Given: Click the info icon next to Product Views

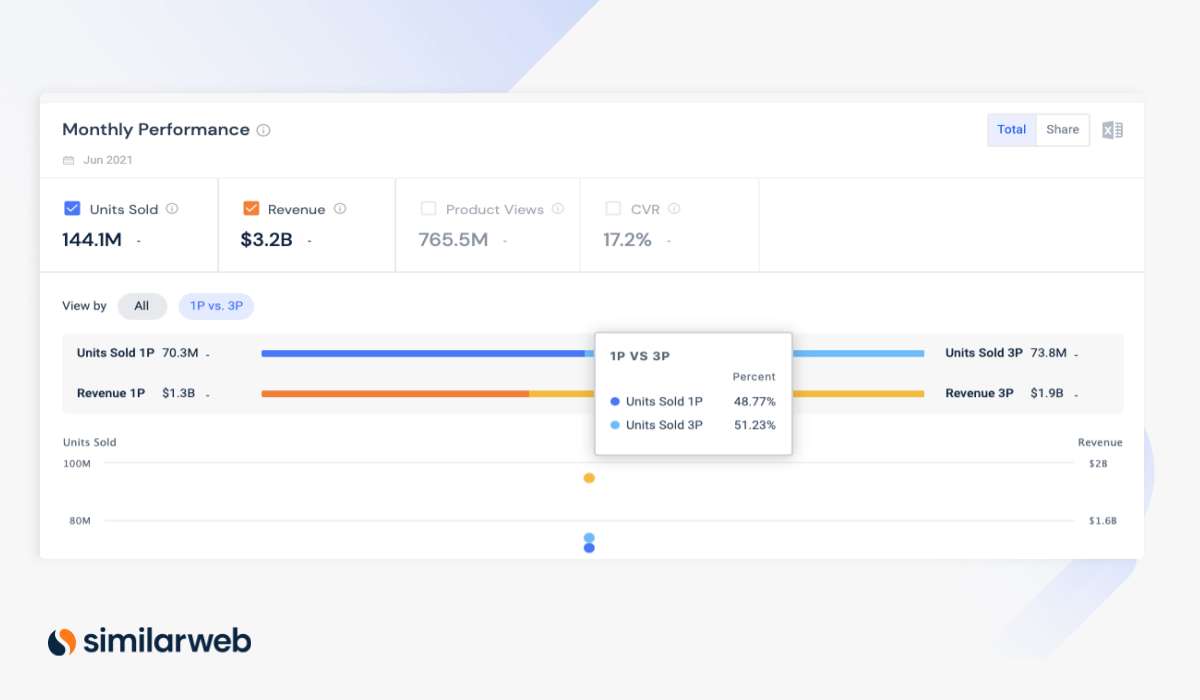Looking at the screenshot, I should pos(558,209).
